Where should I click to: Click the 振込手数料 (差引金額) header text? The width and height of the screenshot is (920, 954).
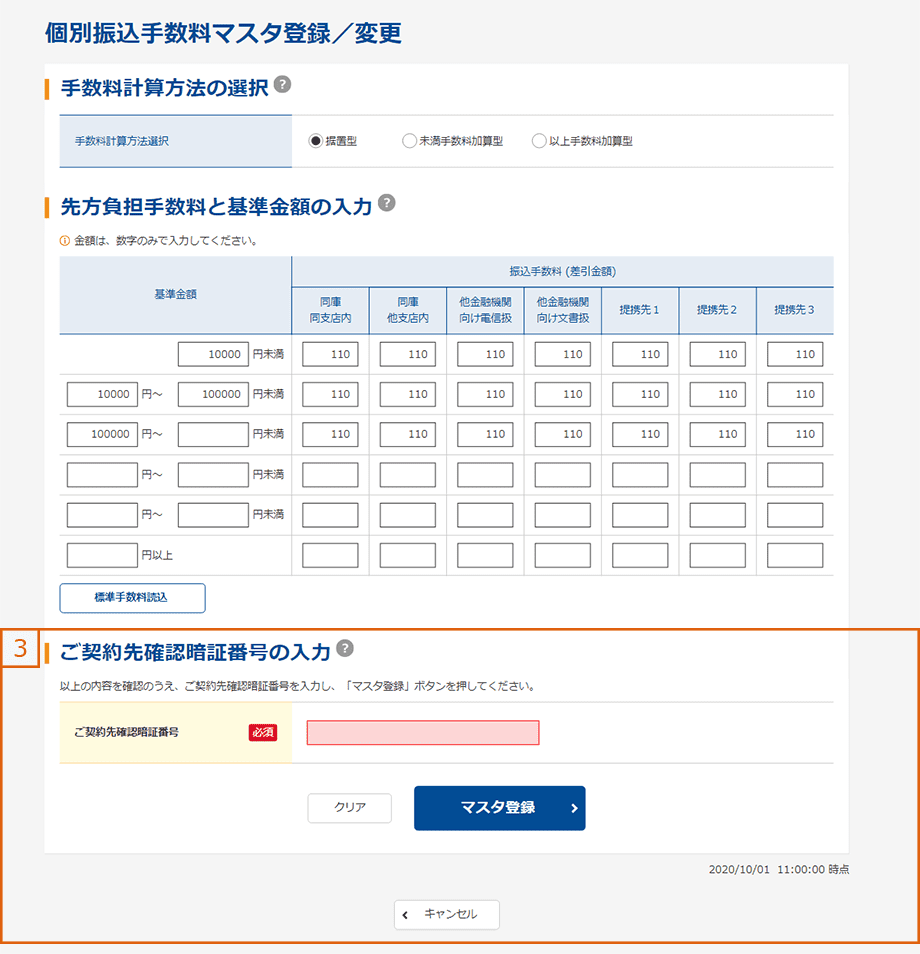click(x=563, y=271)
